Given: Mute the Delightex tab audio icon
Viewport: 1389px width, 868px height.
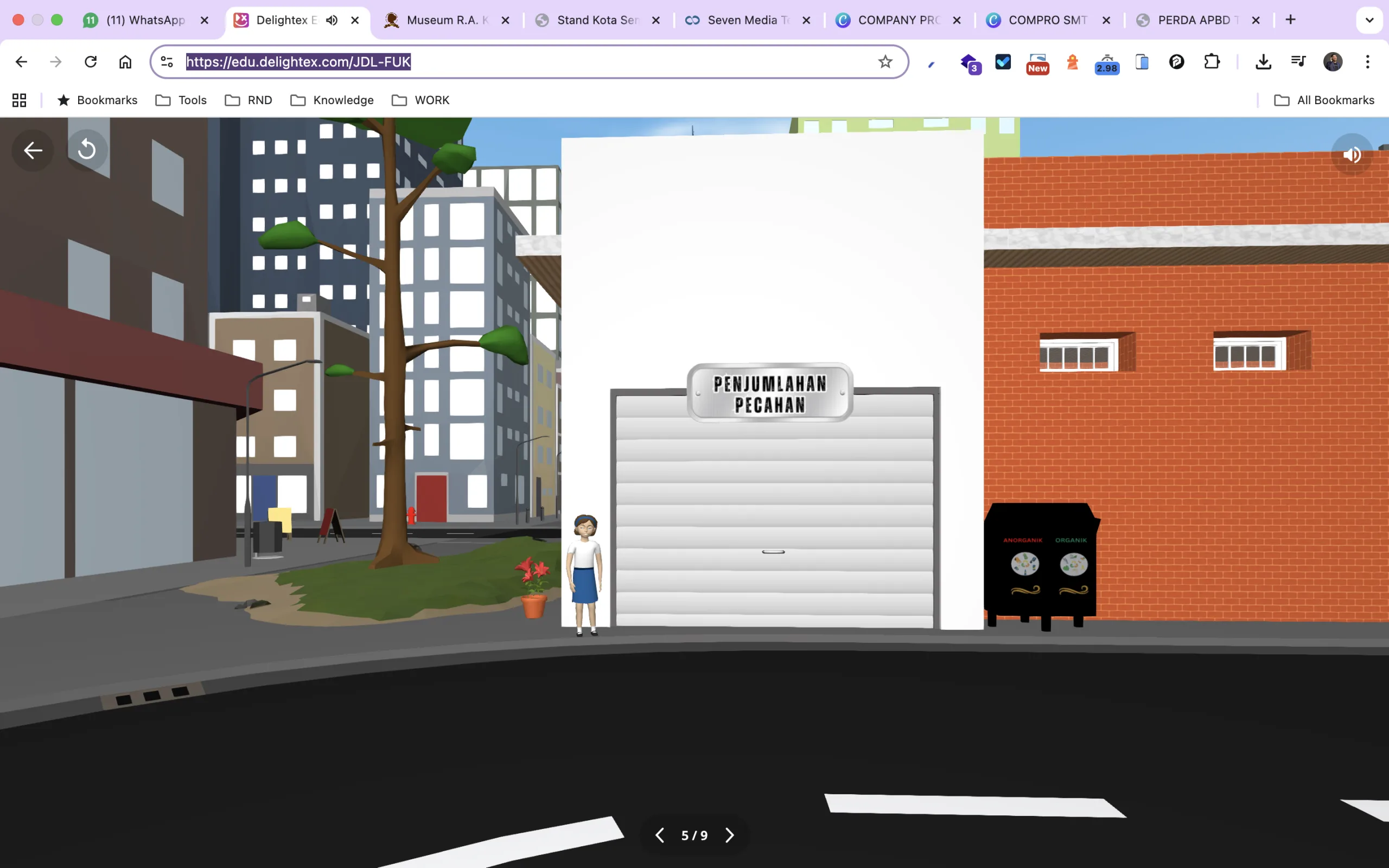Looking at the screenshot, I should click(x=332, y=20).
